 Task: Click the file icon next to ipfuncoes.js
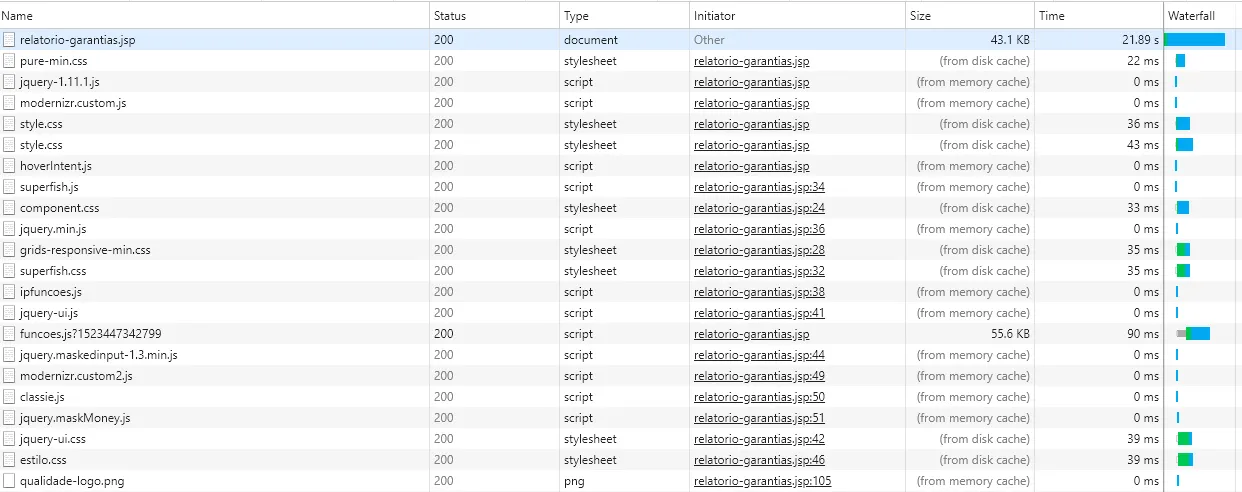click(x=9, y=292)
